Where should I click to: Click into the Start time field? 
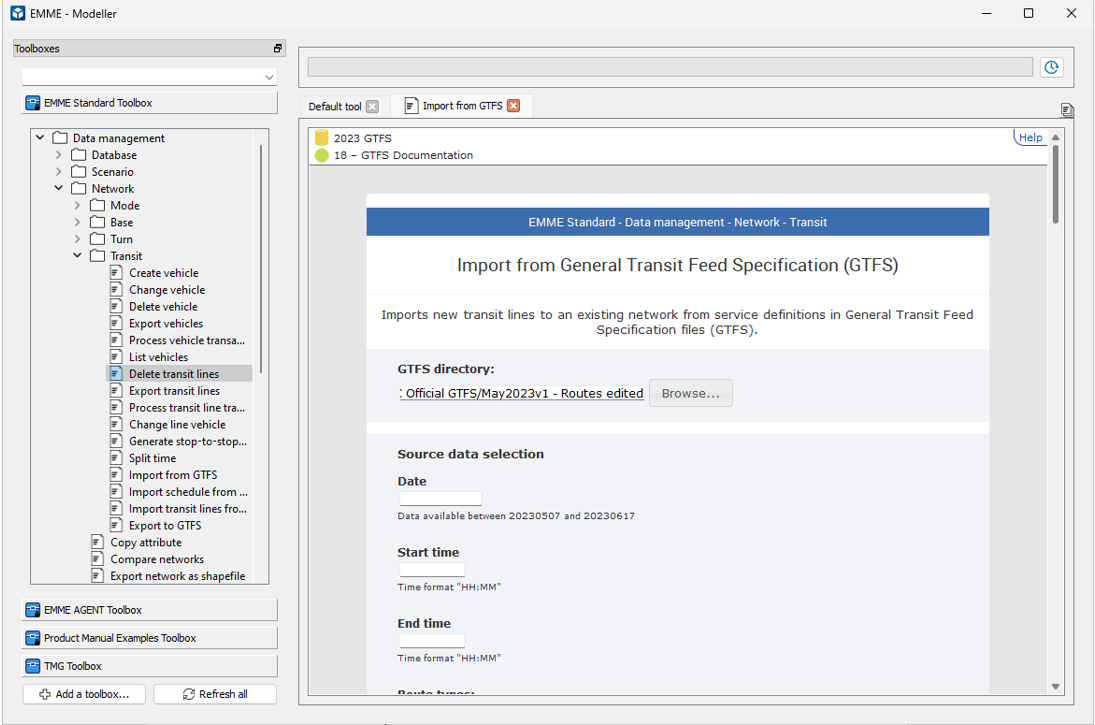432,570
